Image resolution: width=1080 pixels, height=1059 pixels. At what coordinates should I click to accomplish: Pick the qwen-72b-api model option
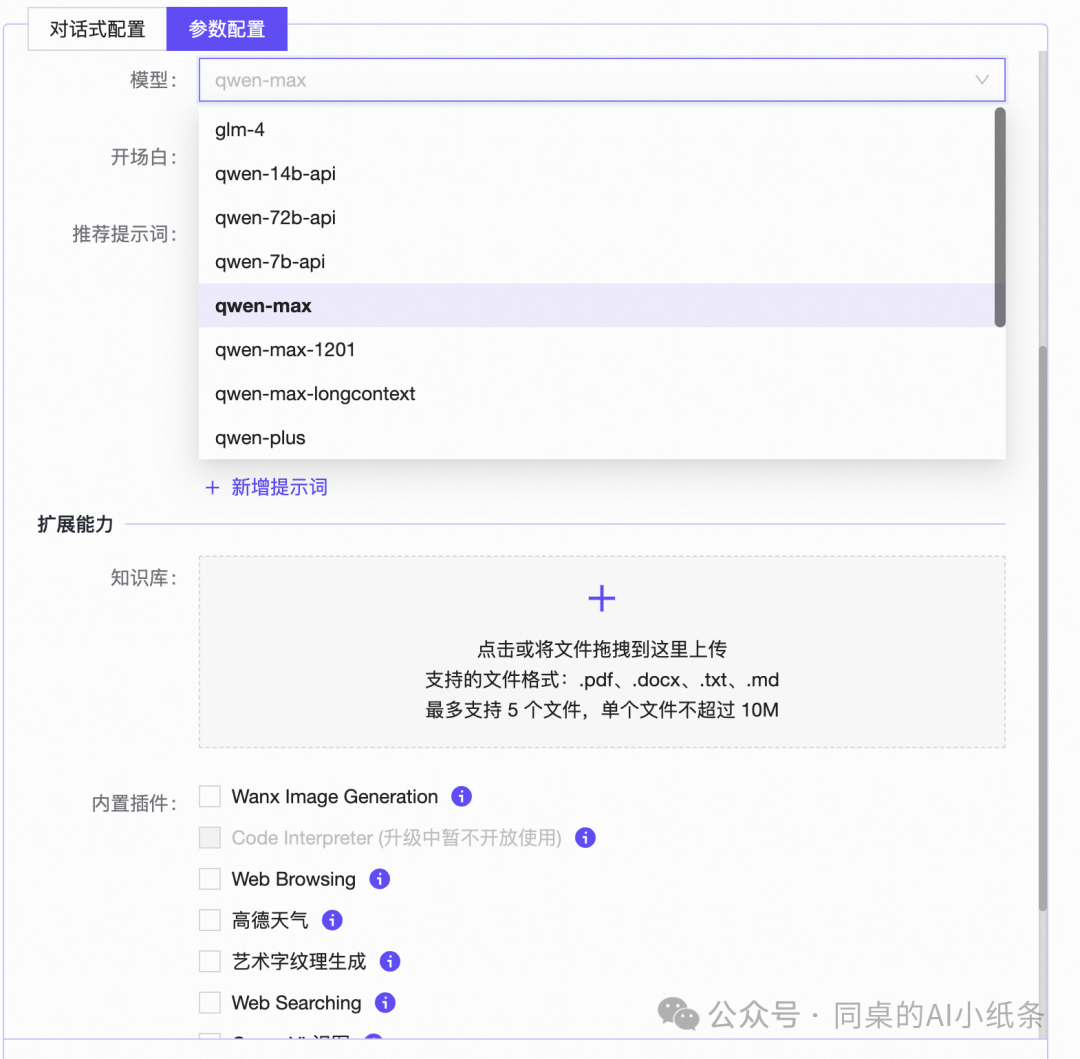(601, 218)
